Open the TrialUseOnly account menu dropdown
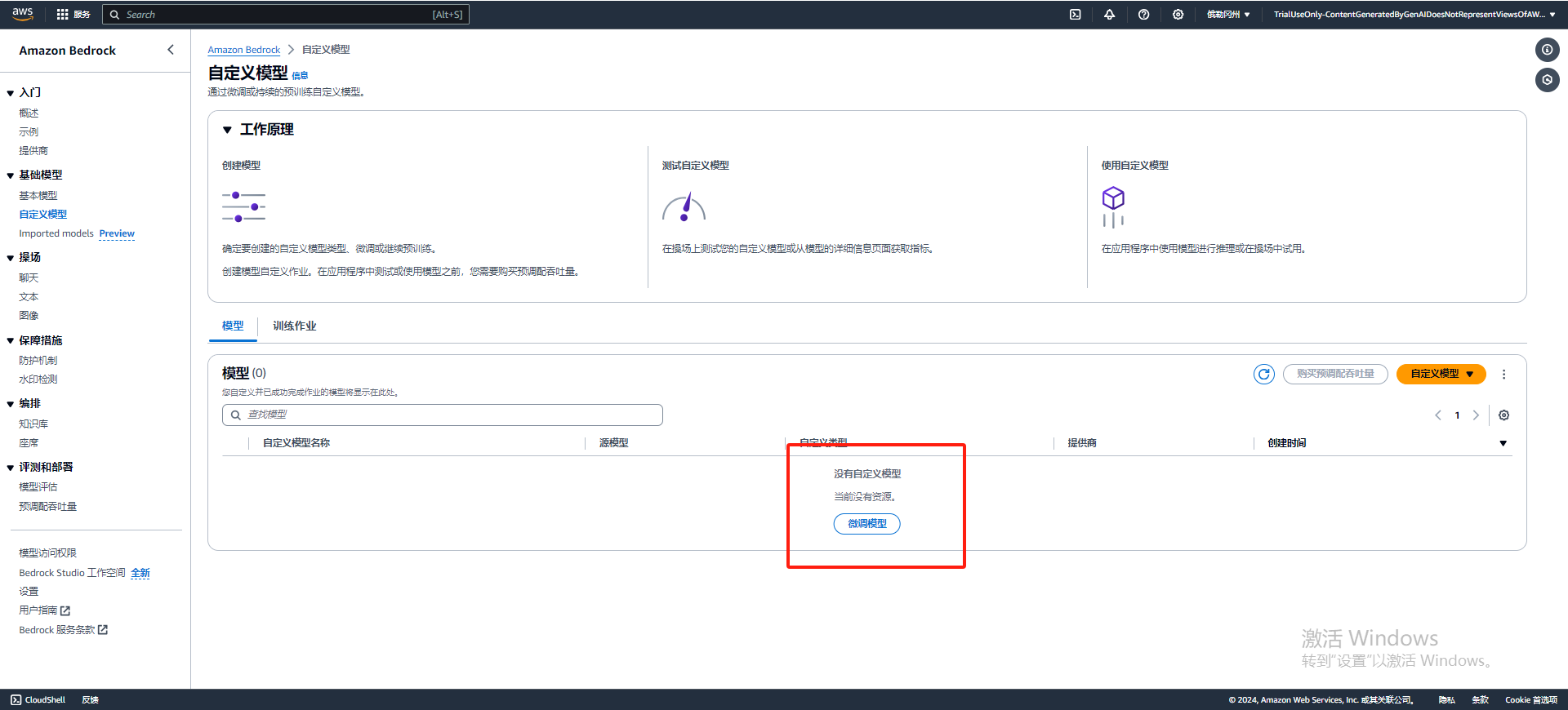Image resolution: width=1568 pixels, height=710 pixels. click(x=1414, y=14)
